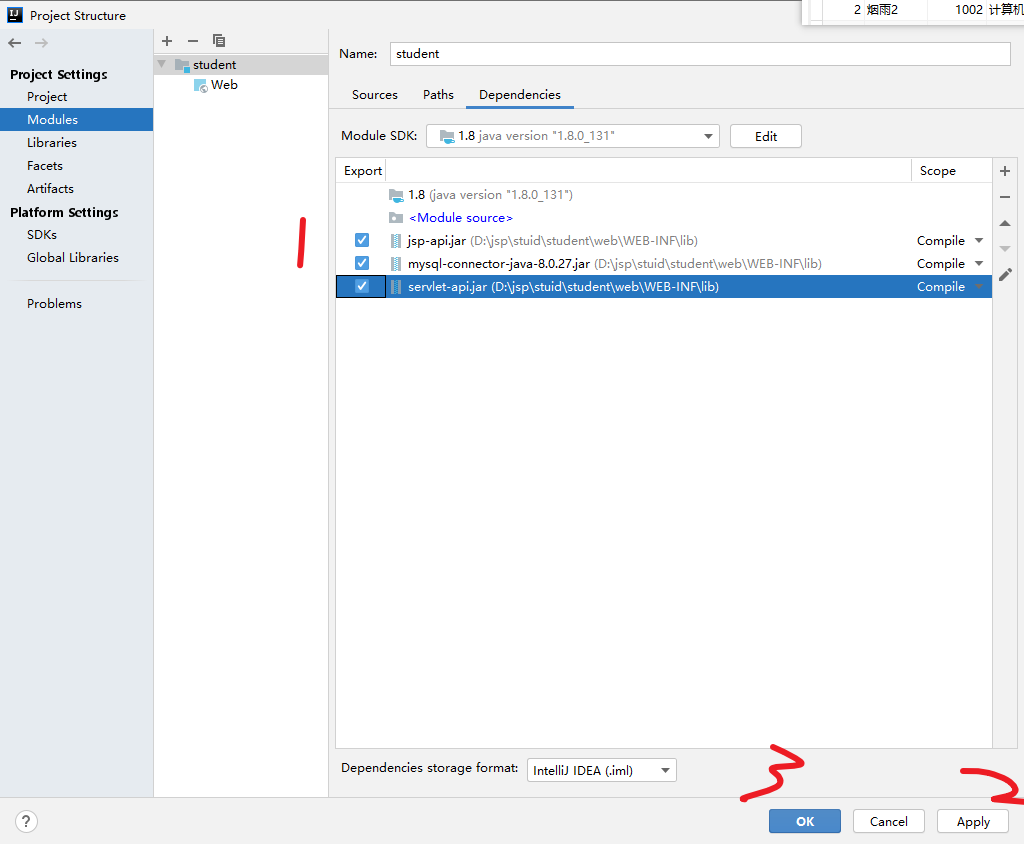Open Project settings section
The width and height of the screenshot is (1024, 844).
(x=47, y=97)
